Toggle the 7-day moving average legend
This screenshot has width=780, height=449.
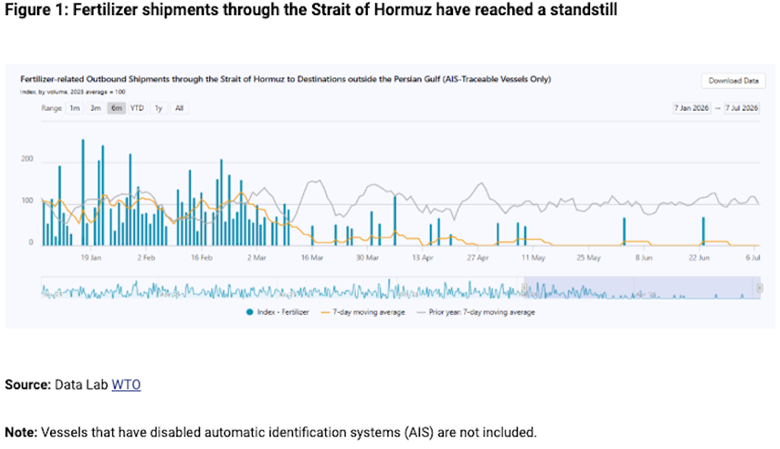363,312
